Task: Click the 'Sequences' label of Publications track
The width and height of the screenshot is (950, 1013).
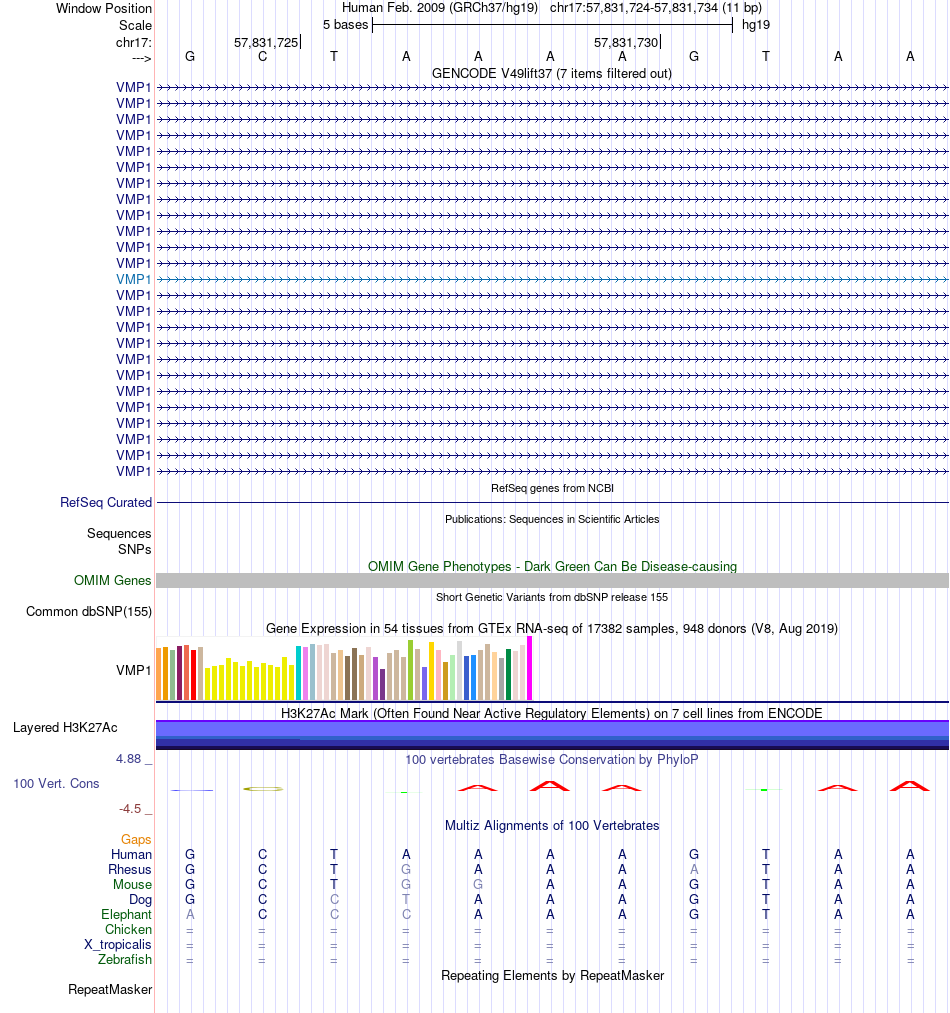Action: (x=119, y=534)
